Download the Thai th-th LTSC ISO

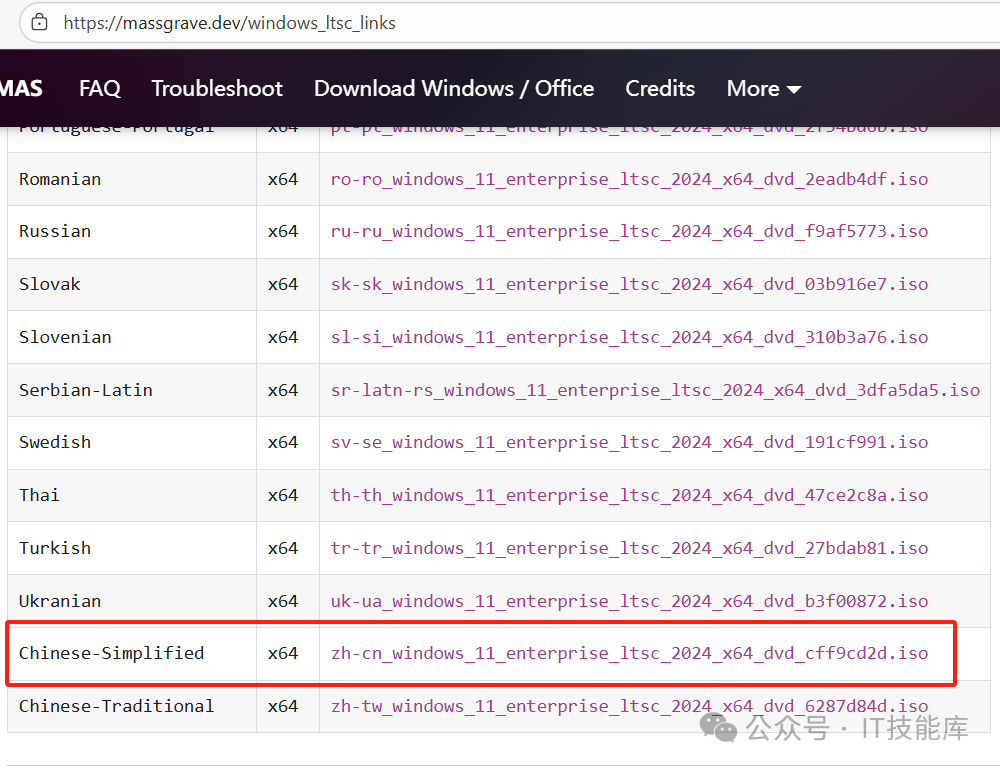coord(629,495)
